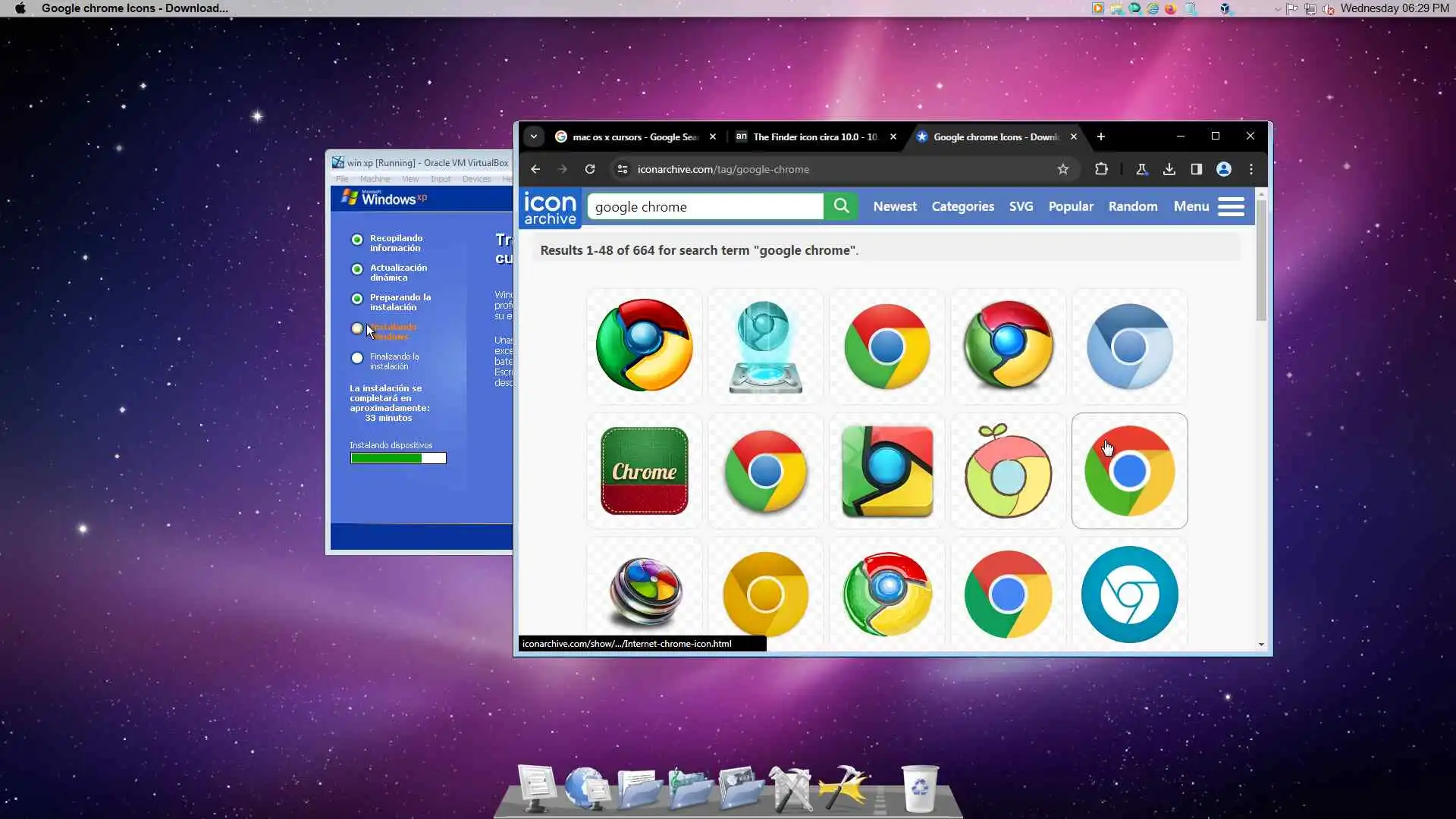Screen dimensions: 1456x819
Task: Open Chrome three-dot options menu
Action: point(1251,169)
